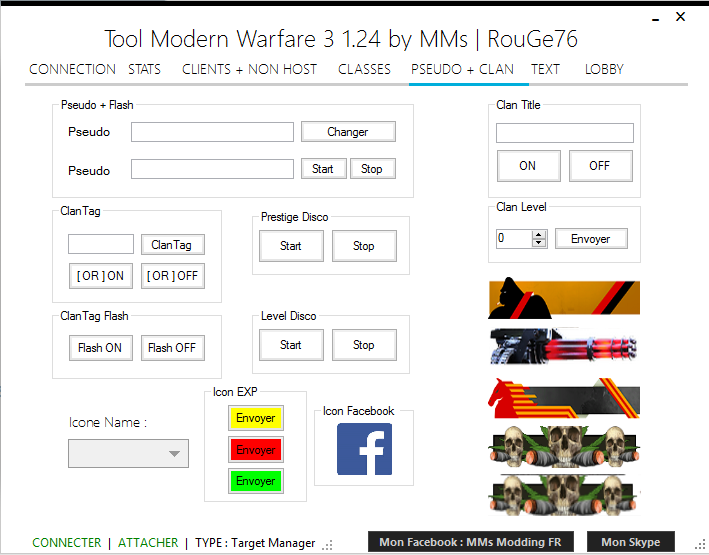Select the red horse title banner
Screen dimensions: 709x555
[x=564, y=398]
